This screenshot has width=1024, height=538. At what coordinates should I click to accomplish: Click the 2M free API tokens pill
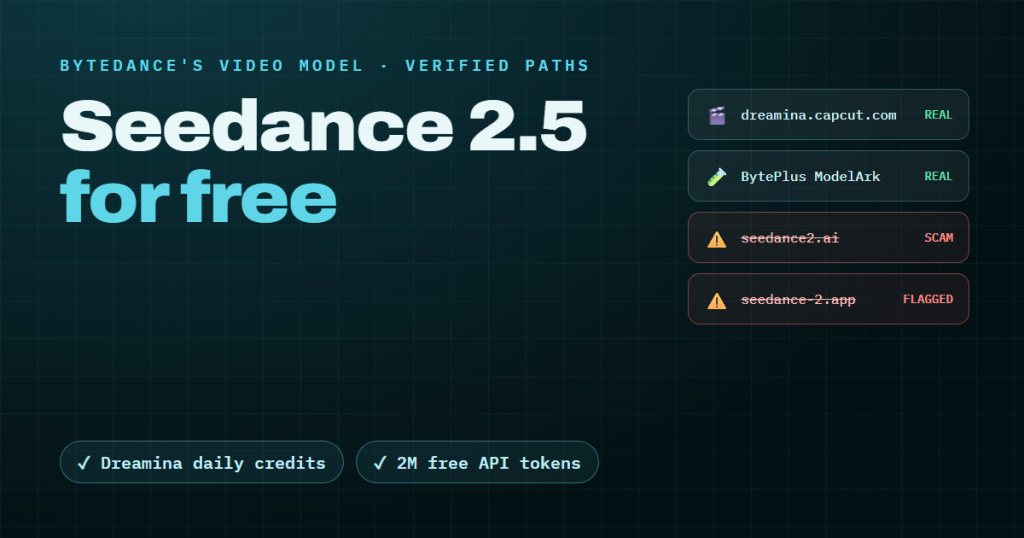(x=477, y=462)
